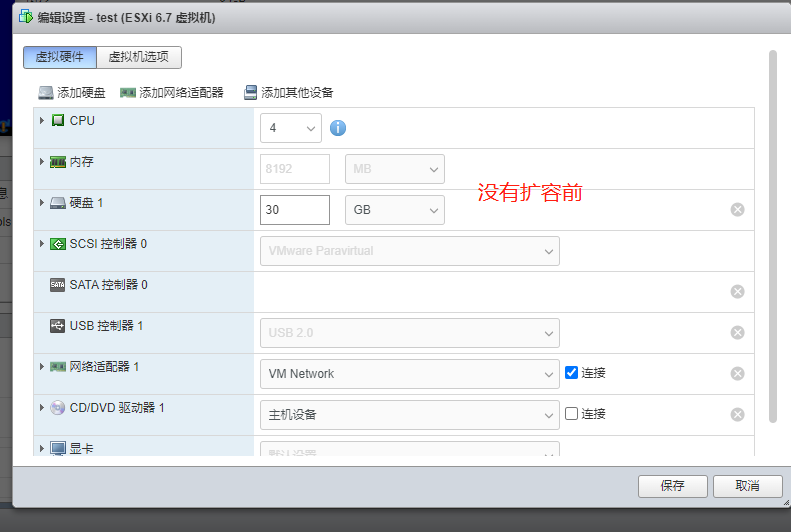Remove 网络适配器 1 with its X button

coord(738,374)
